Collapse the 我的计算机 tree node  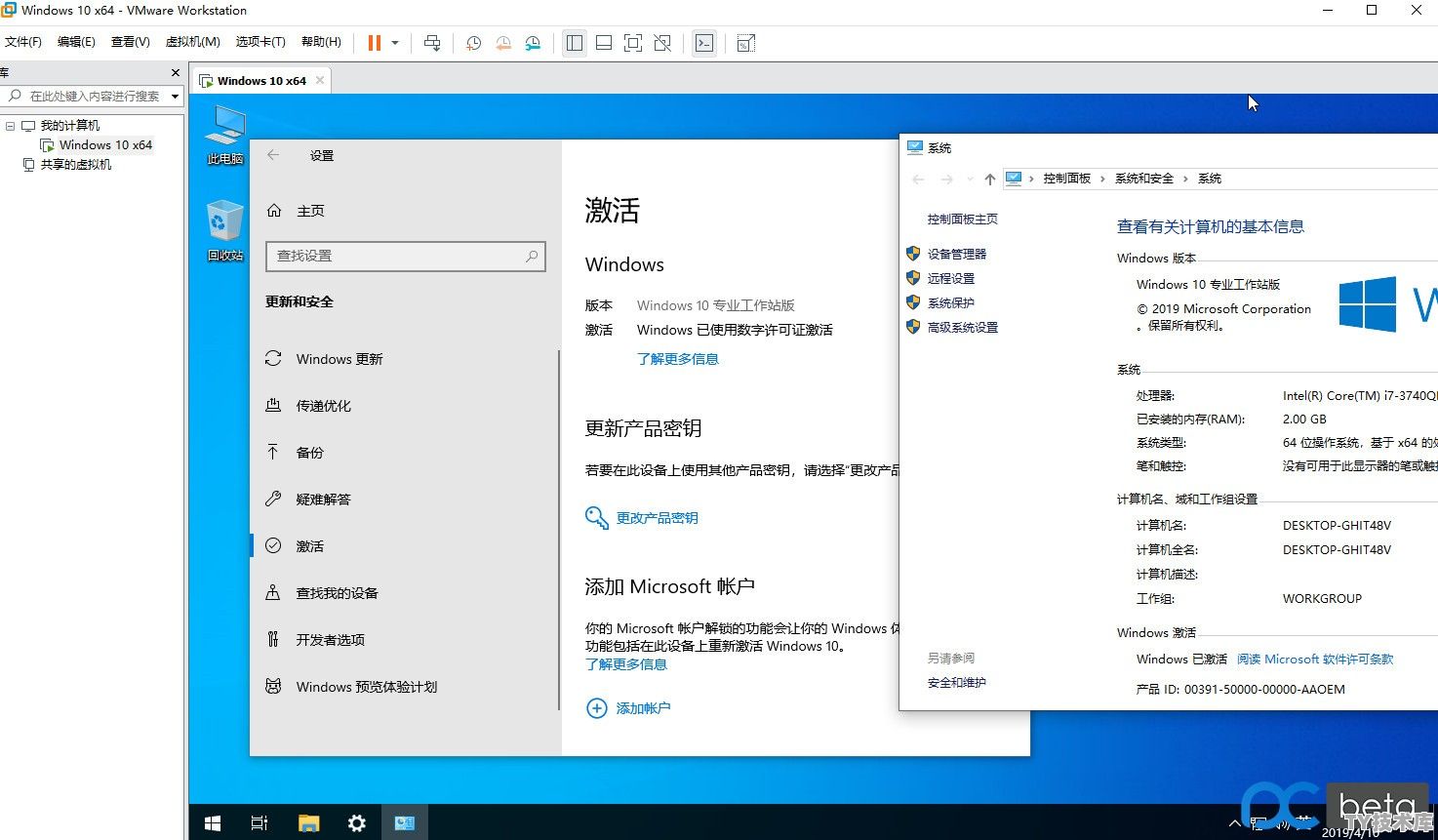click(x=10, y=126)
